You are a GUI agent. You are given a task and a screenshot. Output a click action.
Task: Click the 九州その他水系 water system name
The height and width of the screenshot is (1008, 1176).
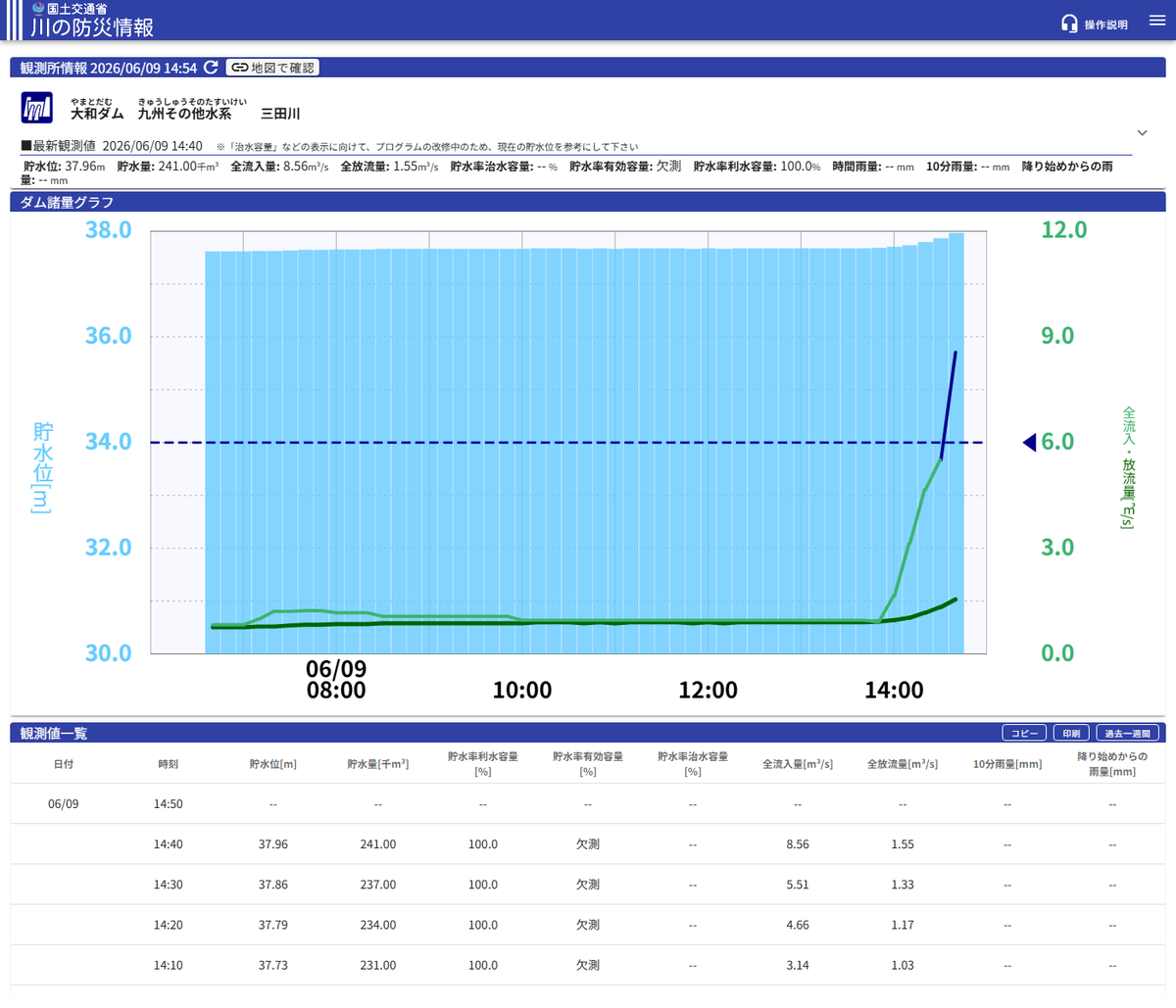184,114
